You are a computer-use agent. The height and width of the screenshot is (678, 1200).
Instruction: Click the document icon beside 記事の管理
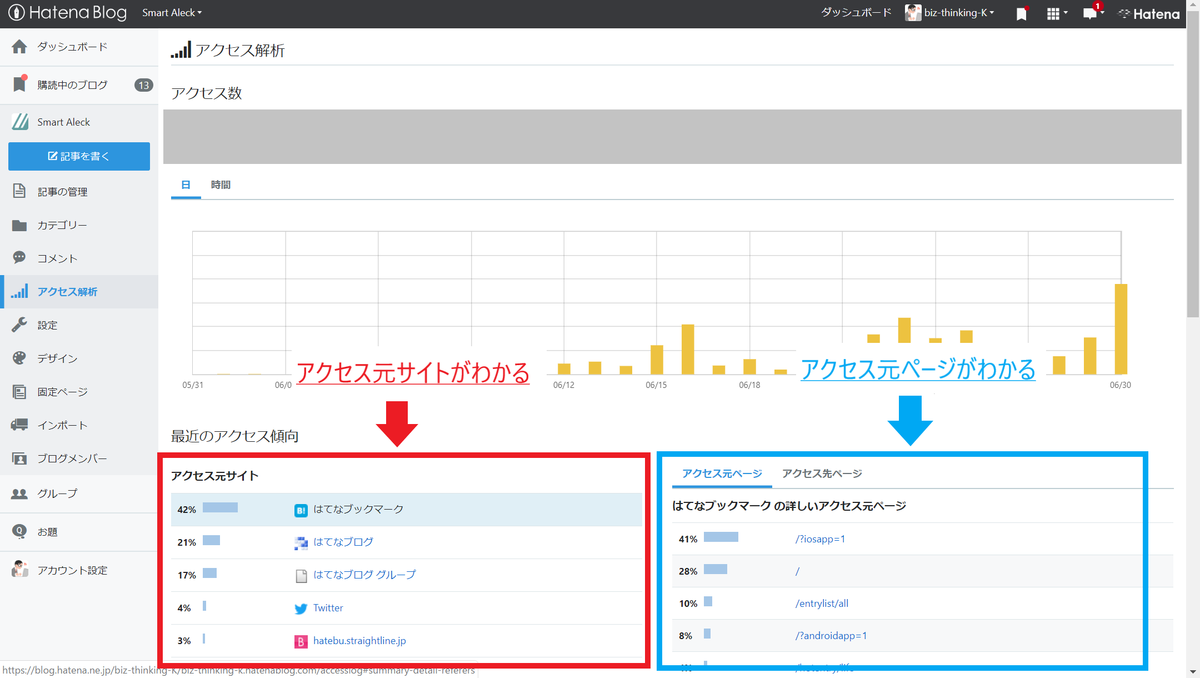click(x=19, y=191)
